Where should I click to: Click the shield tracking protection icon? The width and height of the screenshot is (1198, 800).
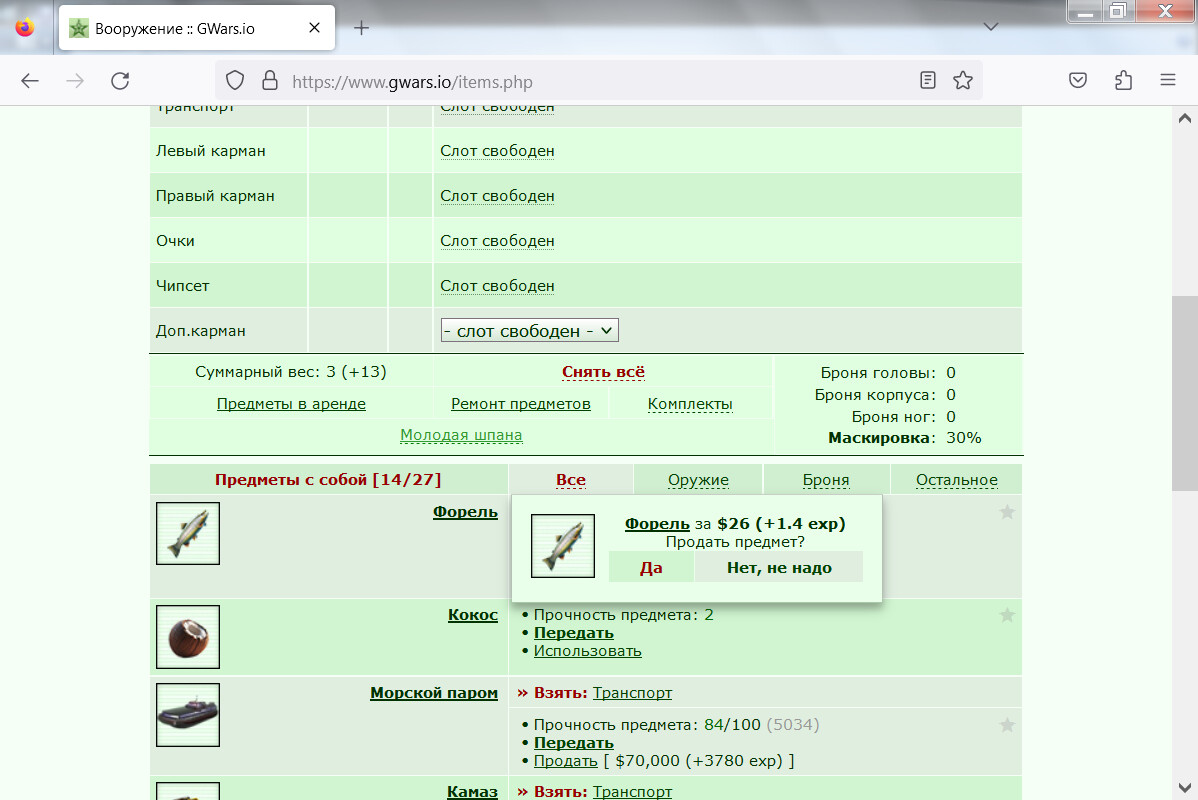coord(235,80)
